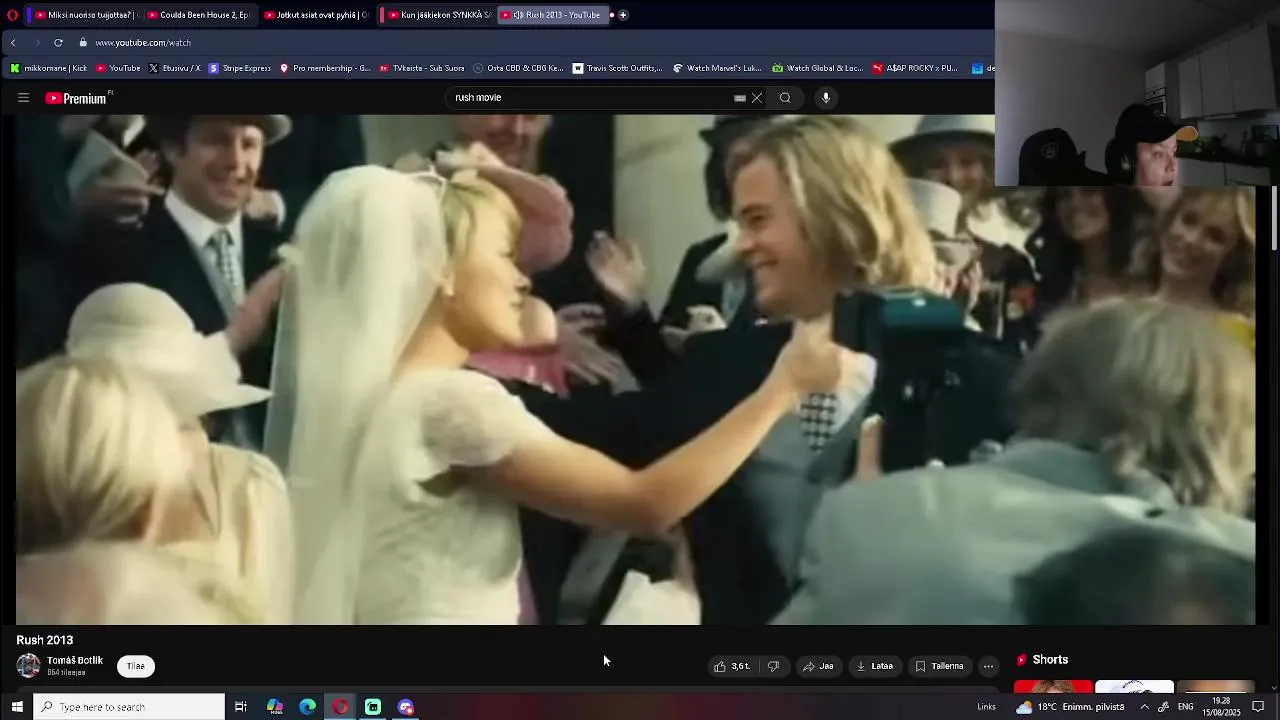The width and height of the screenshot is (1280, 720).
Task: Clear the search box with X
Action: [x=757, y=98]
